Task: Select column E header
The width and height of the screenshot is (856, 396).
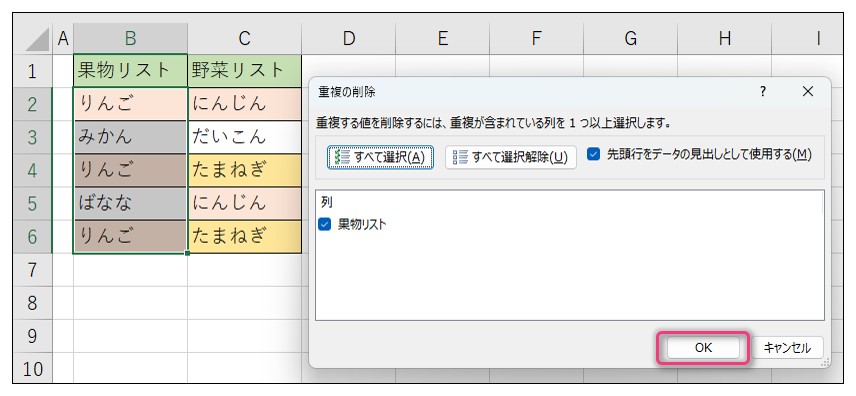Action: tap(443, 39)
